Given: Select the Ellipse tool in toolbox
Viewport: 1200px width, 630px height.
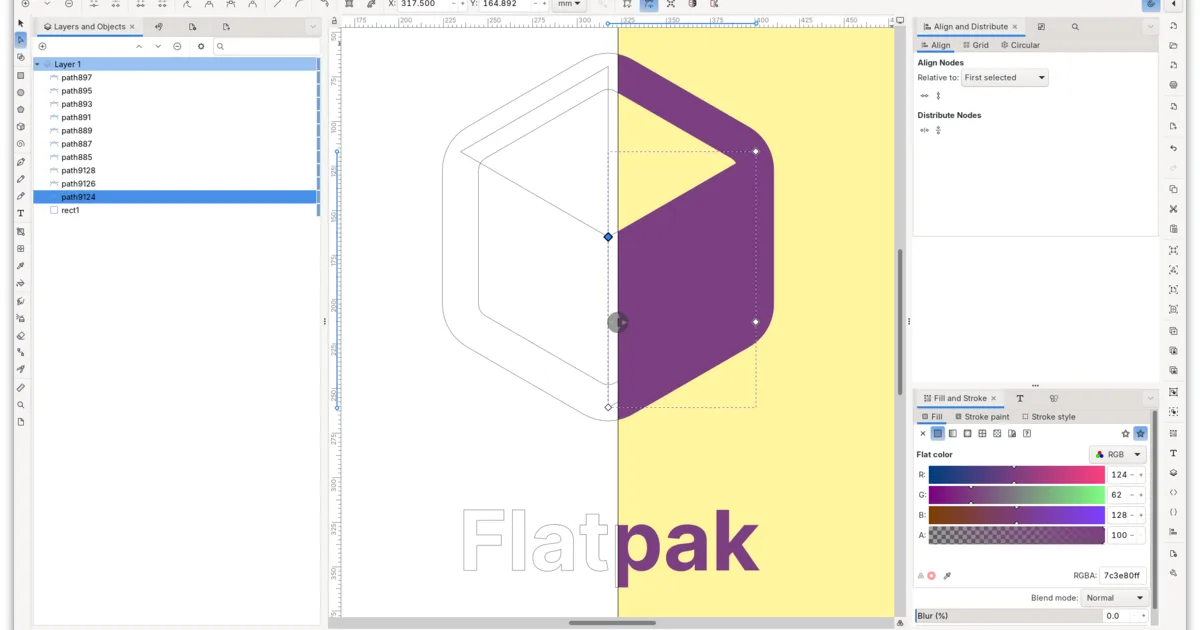Looking at the screenshot, I should tap(21, 92).
